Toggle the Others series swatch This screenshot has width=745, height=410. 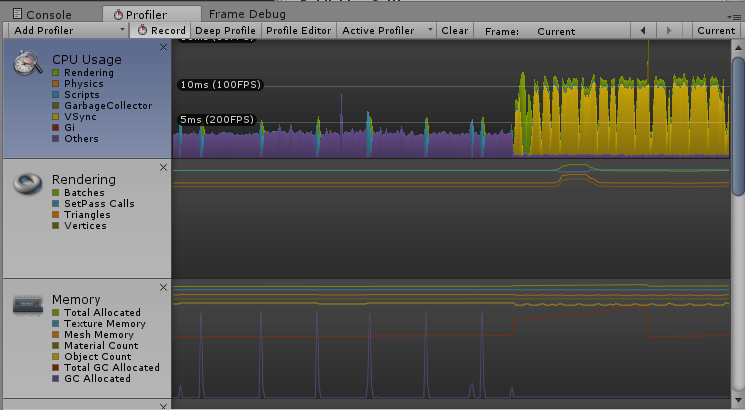56,139
